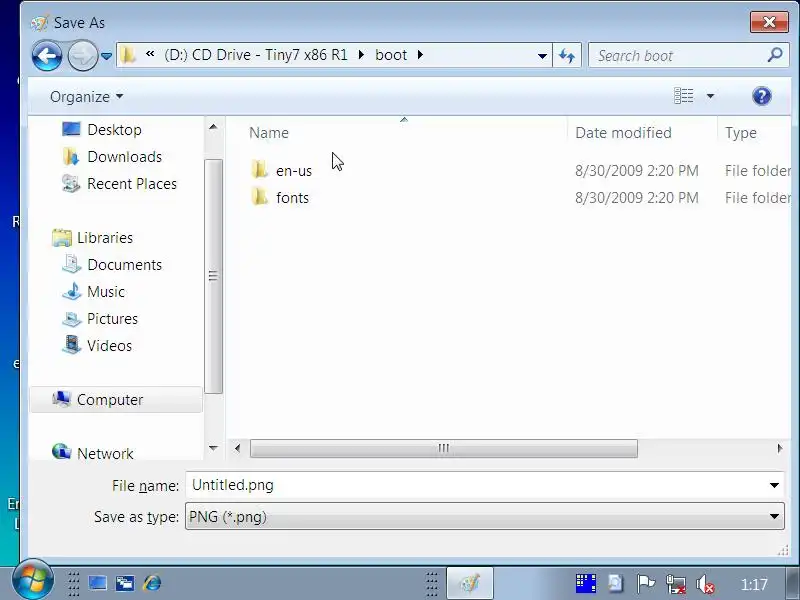Image resolution: width=800 pixels, height=600 pixels.
Task: Click the Switch between windows taskbar icon
Action: pos(124,583)
